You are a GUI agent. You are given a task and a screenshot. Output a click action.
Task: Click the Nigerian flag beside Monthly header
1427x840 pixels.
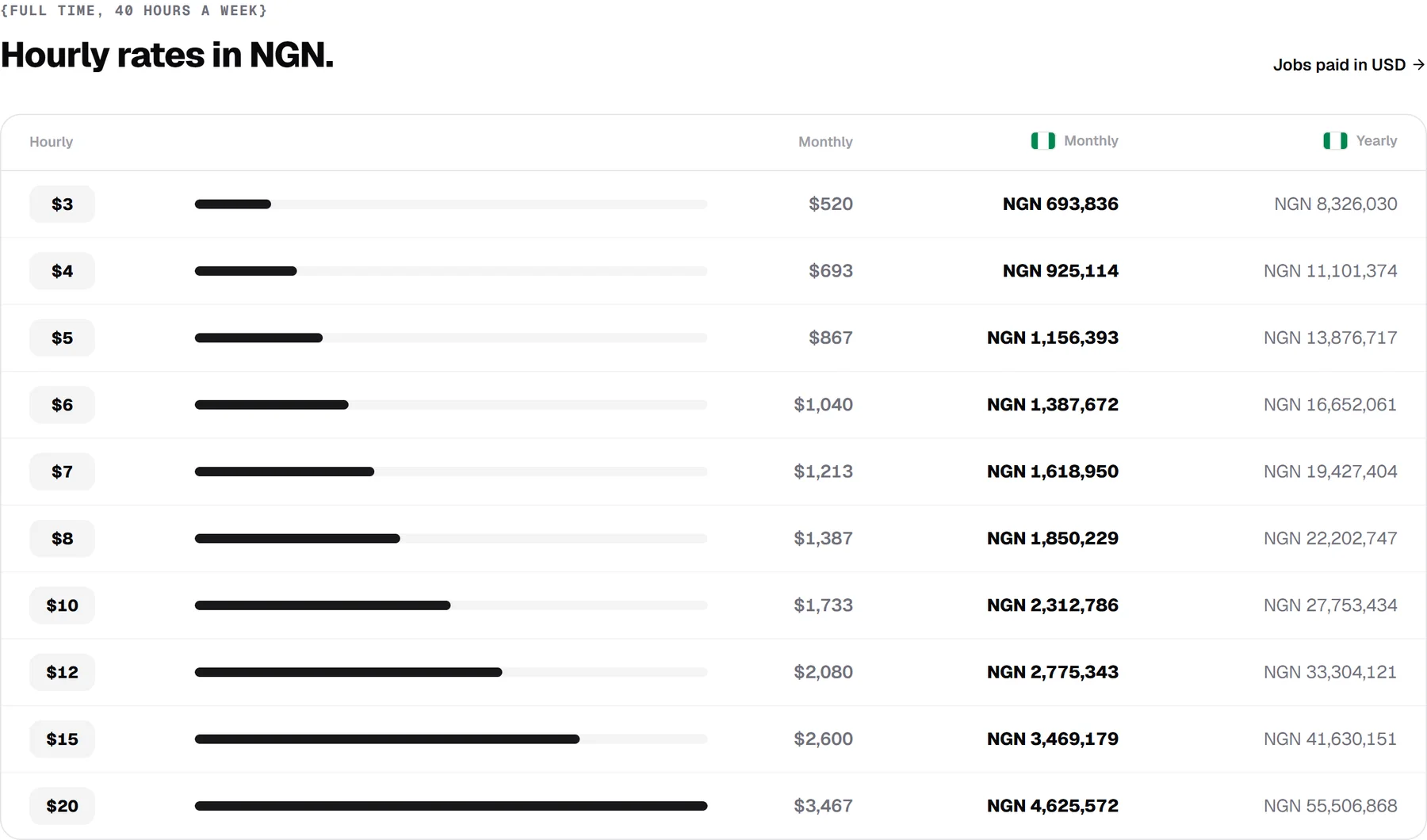[x=1043, y=141]
